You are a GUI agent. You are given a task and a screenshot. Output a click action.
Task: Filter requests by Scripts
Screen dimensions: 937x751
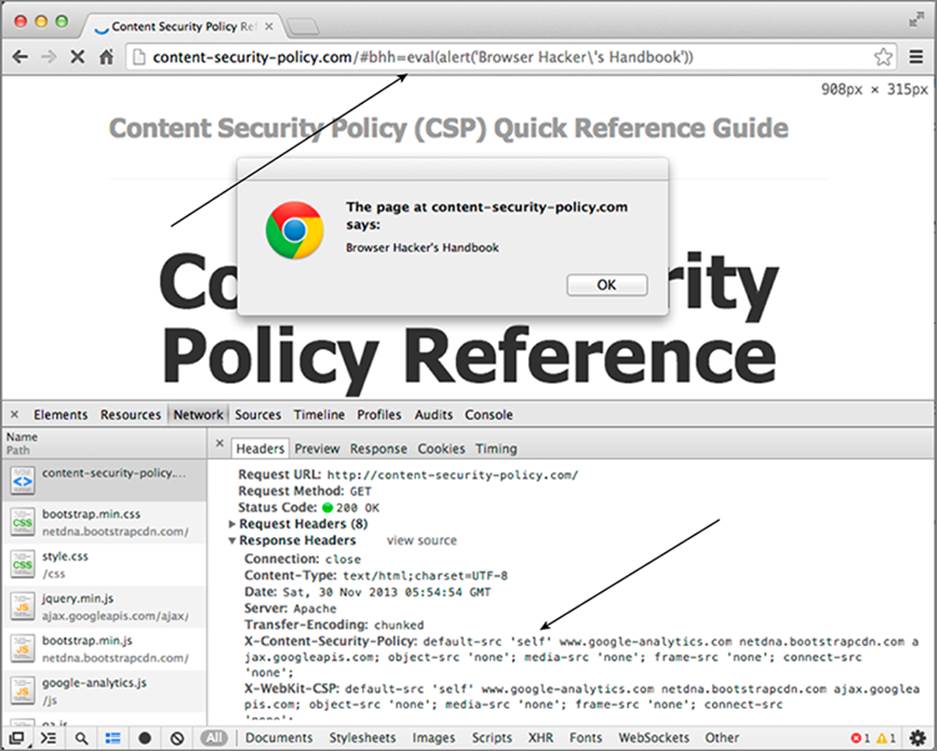tap(492, 738)
